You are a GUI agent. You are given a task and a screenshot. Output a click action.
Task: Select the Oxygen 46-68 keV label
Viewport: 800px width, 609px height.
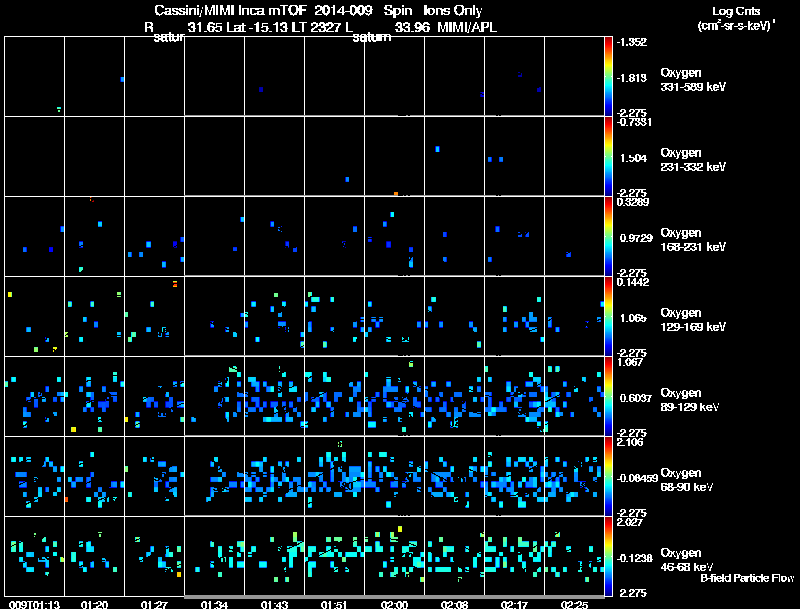pos(687,560)
